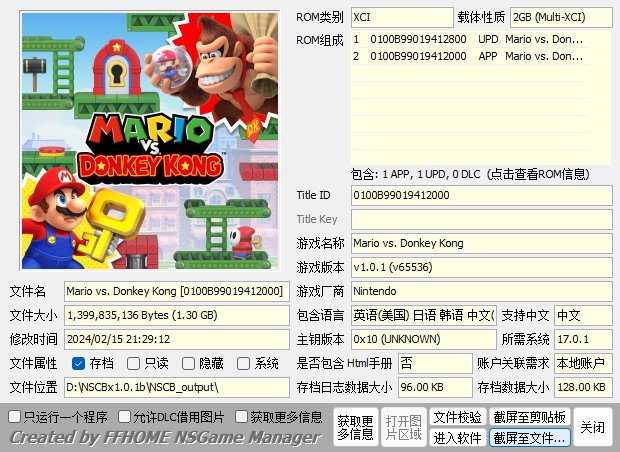The image size is (620, 452).
Task: Copy screenshot with 截屏至剪贴板 button
Action: [529, 417]
